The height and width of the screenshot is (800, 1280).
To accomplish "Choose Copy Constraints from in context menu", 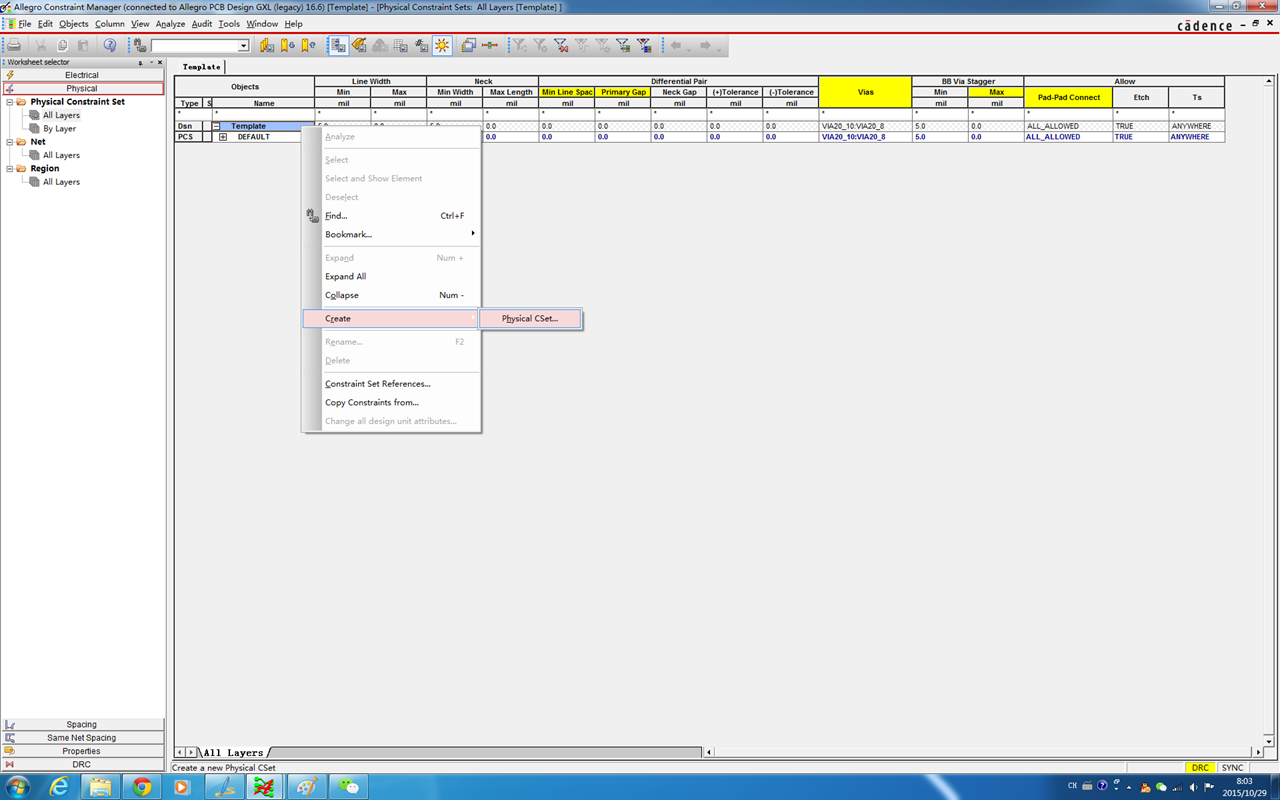I will [x=391, y=403].
